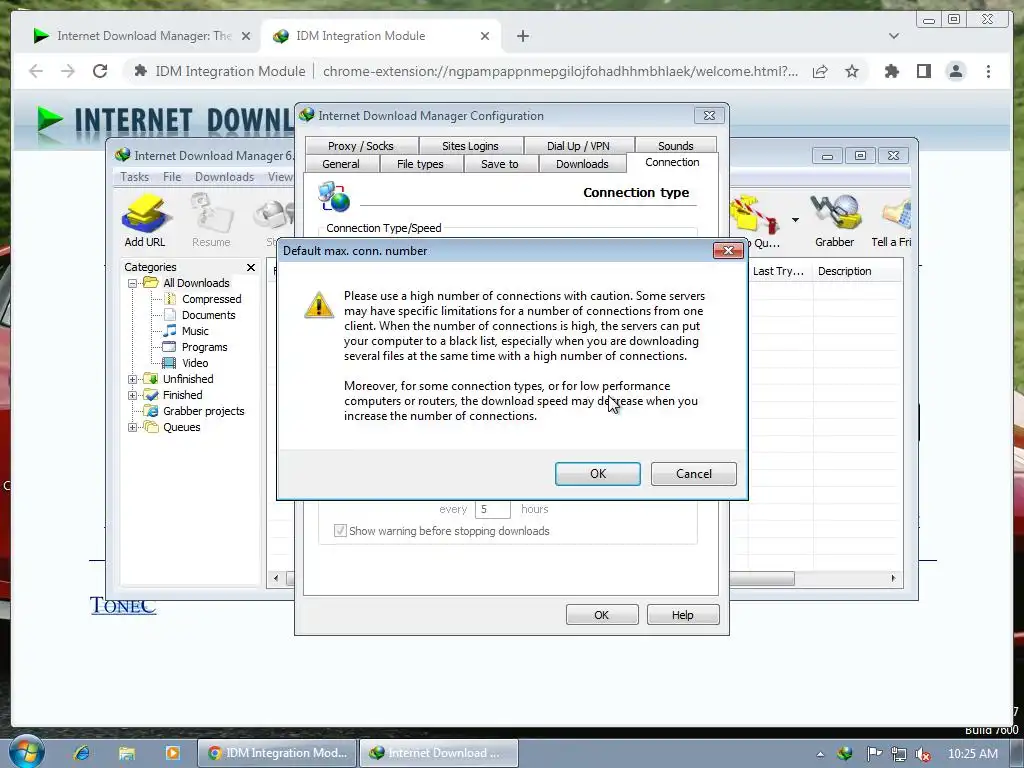Screen dimensions: 1024x768
Task: Open the Chrome extensions puzzle icon
Action: coord(891,71)
